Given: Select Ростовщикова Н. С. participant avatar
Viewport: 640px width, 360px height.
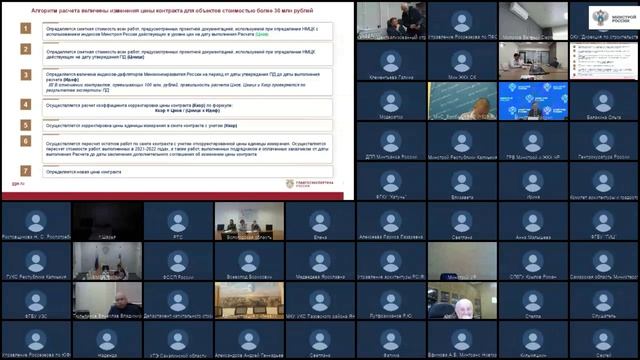Looking at the screenshot, I should [x=36, y=222].
